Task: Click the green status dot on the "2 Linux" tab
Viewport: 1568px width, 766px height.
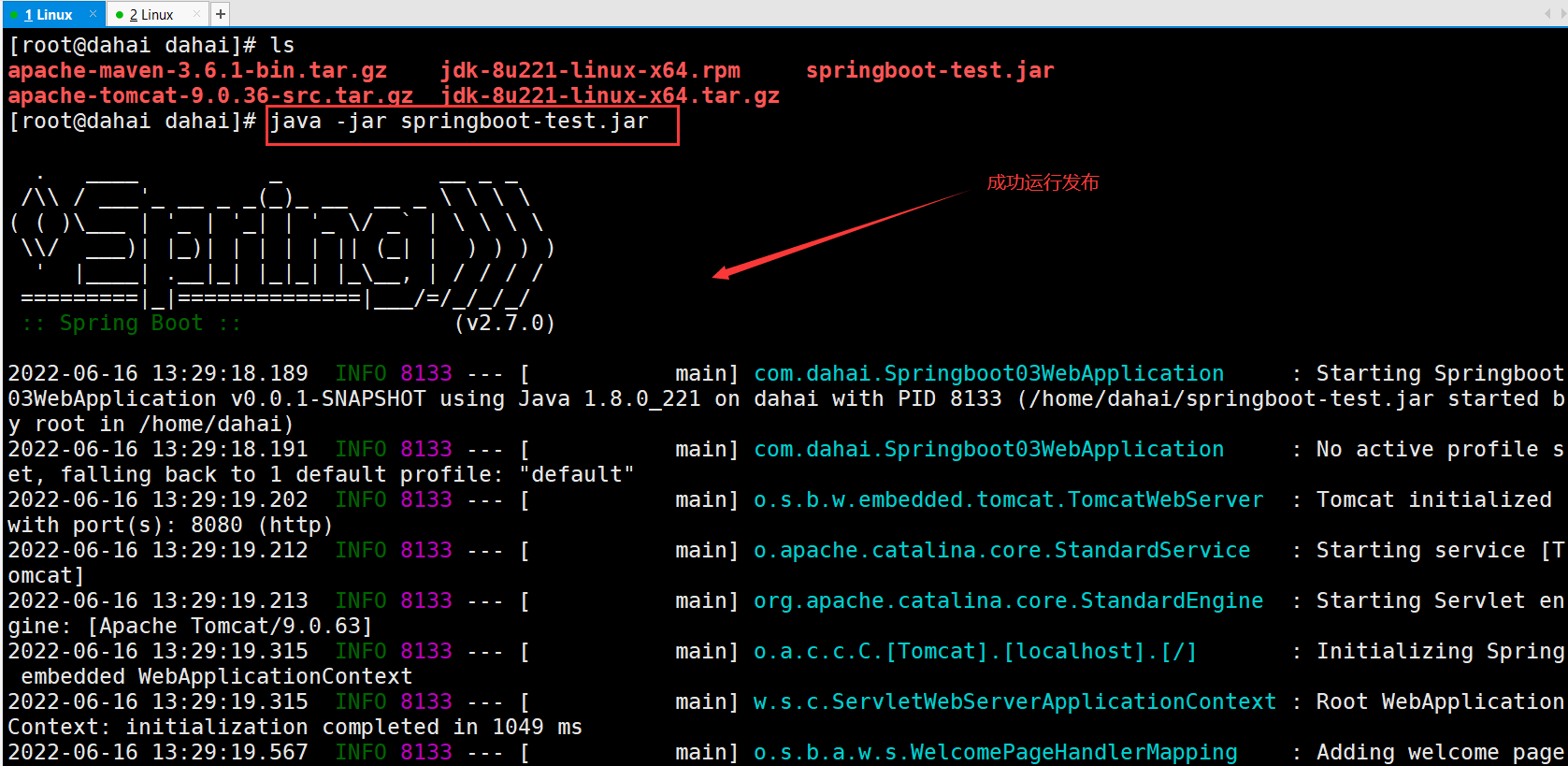Action: [120, 15]
